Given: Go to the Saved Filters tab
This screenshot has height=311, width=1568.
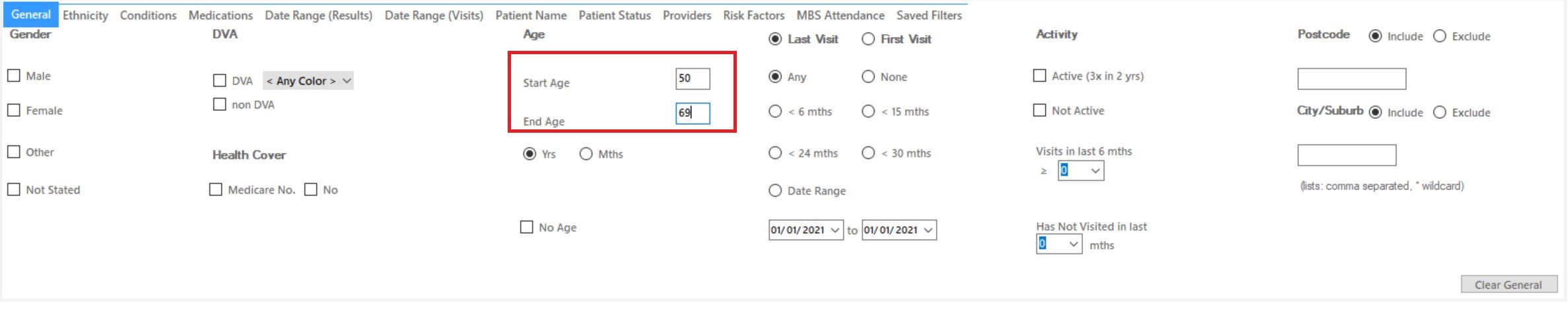Looking at the screenshot, I should click(929, 15).
